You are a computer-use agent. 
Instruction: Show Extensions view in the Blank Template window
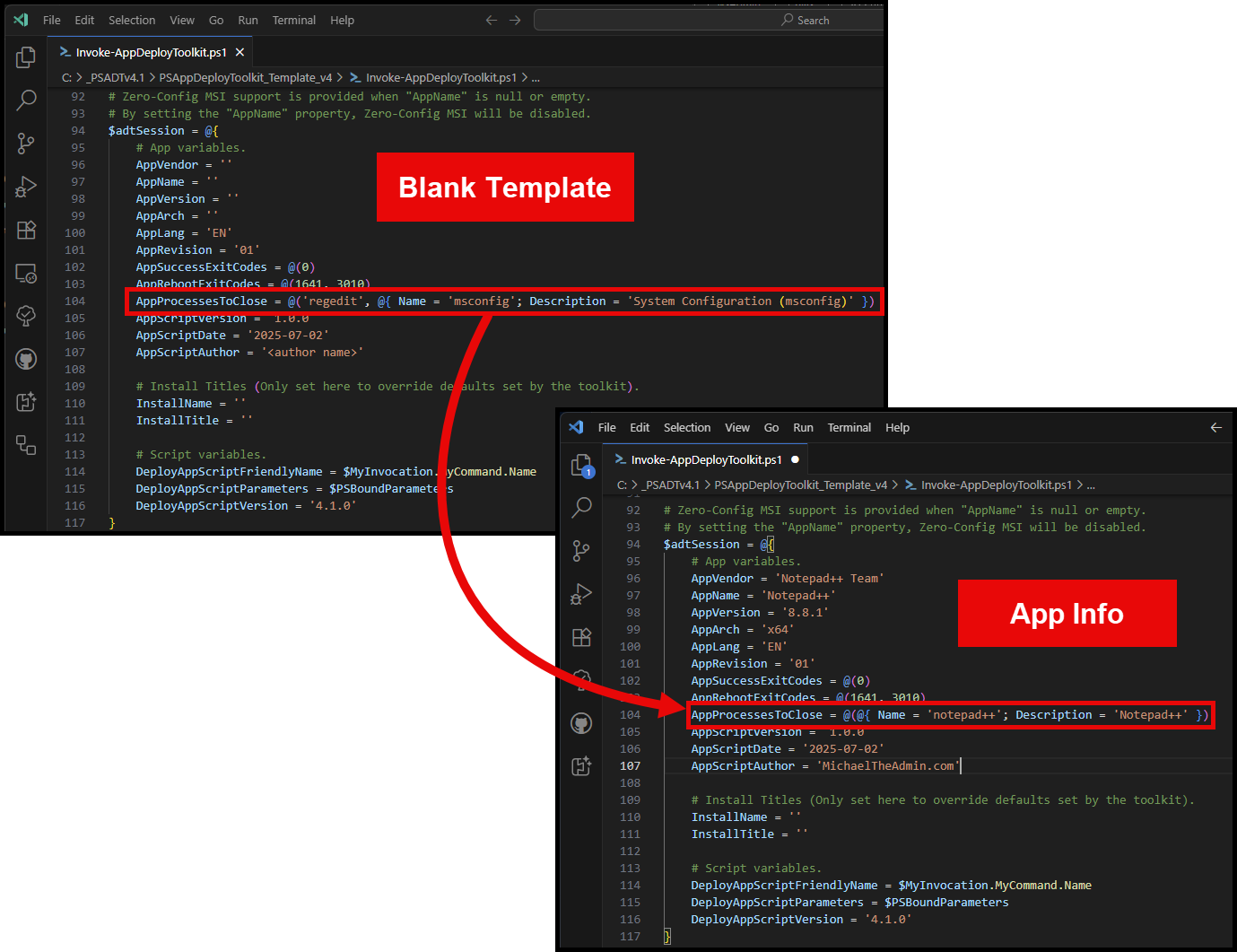pos(26,230)
